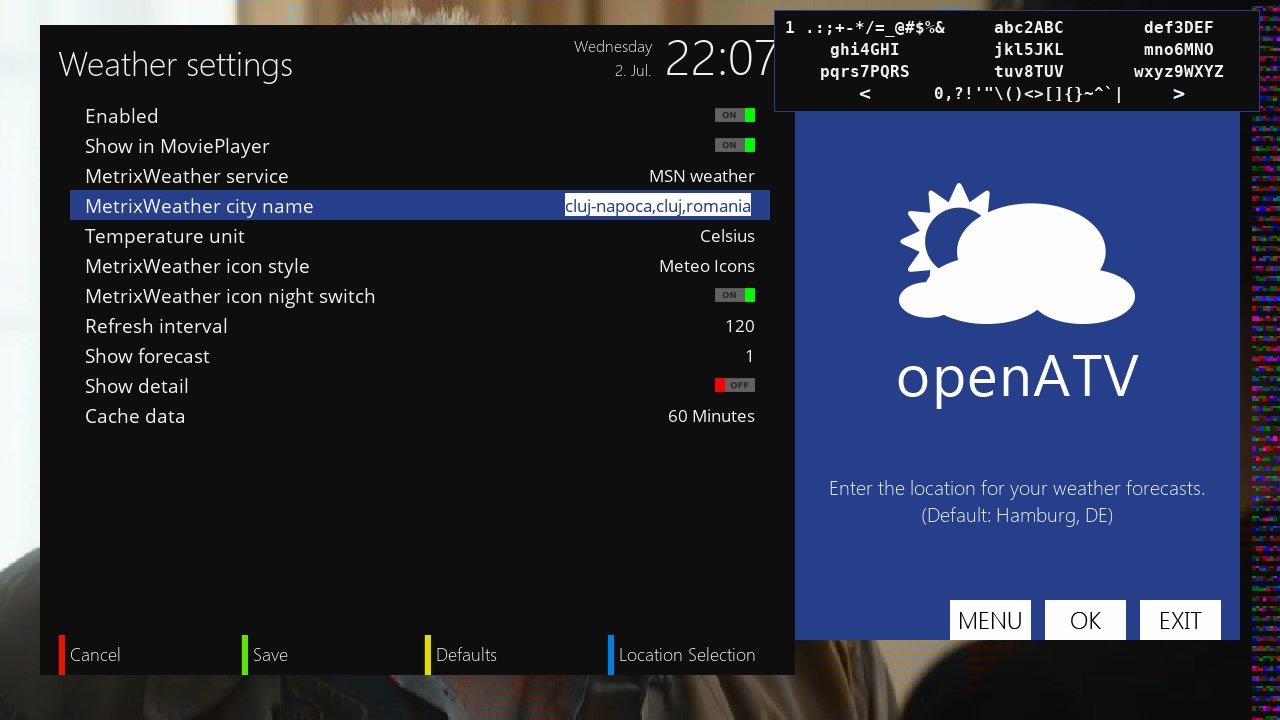
Task: Select the pqrs7PQRS keypad group
Action: pos(864,72)
